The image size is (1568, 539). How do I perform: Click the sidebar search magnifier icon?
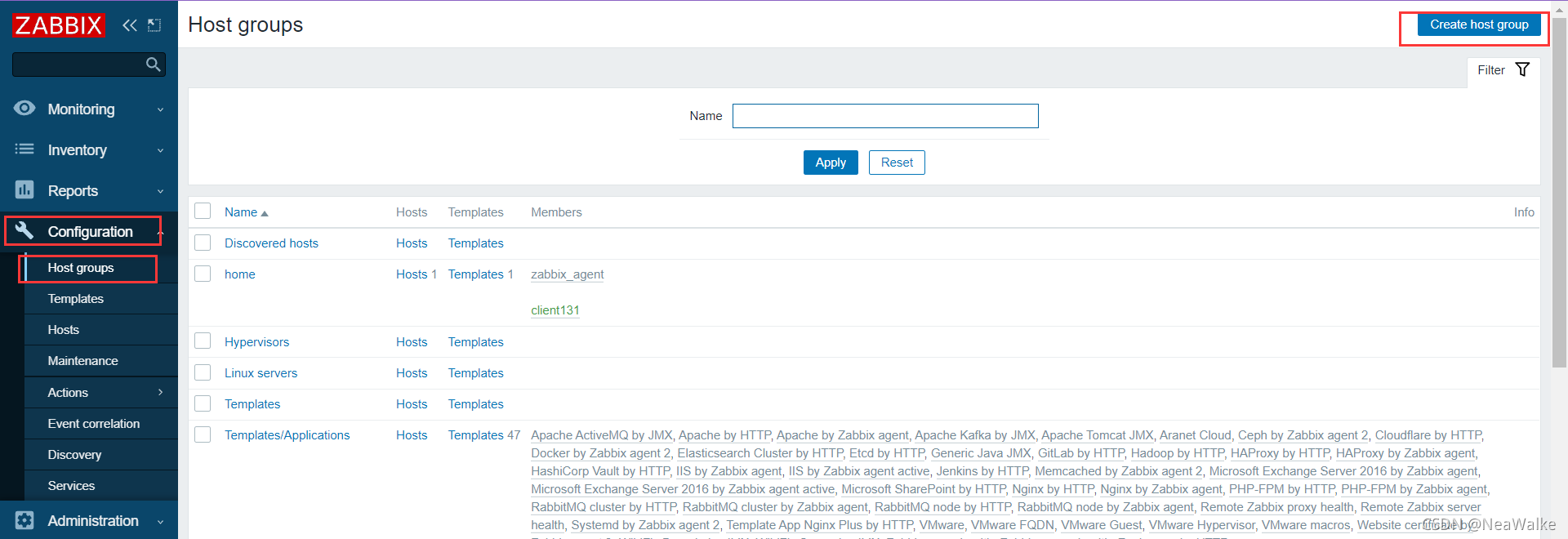point(153,65)
